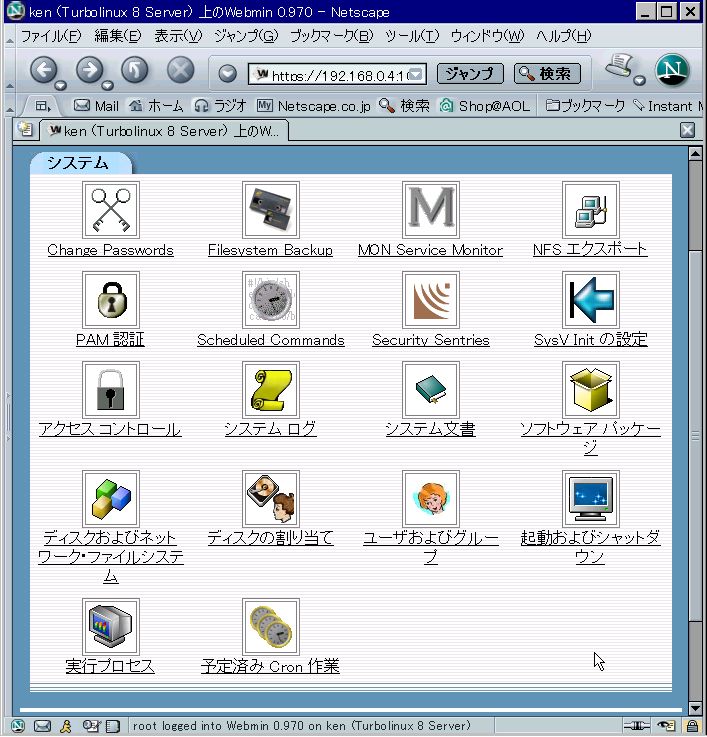Open the Security Sentries icon
The width and height of the screenshot is (707, 737).
point(431,299)
